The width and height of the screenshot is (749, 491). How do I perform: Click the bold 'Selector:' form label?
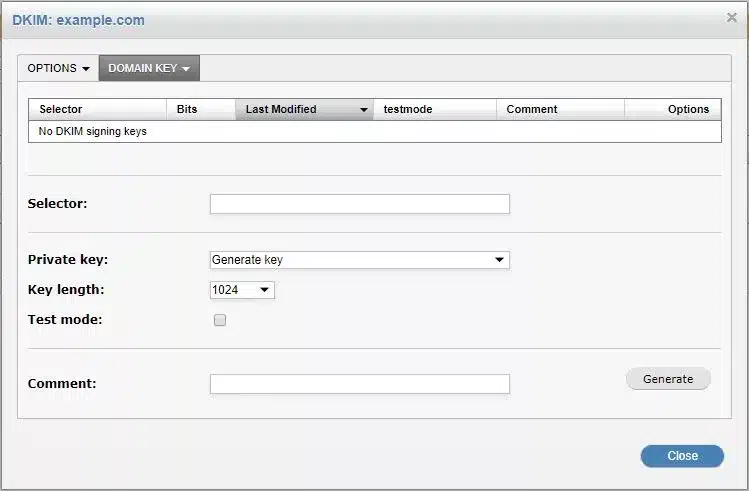pyautogui.click(x=58, y=203)
